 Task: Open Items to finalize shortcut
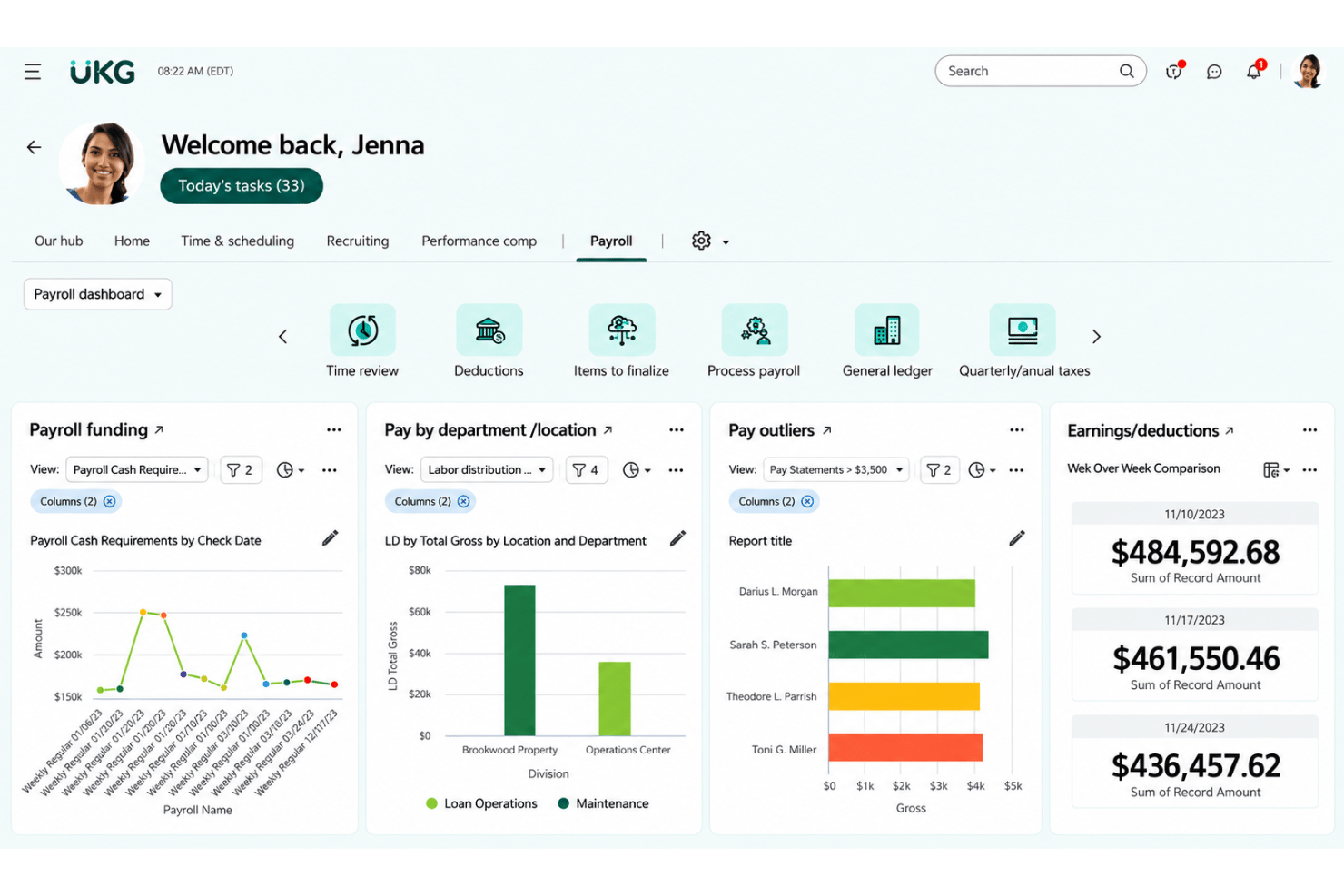(622, 330)
